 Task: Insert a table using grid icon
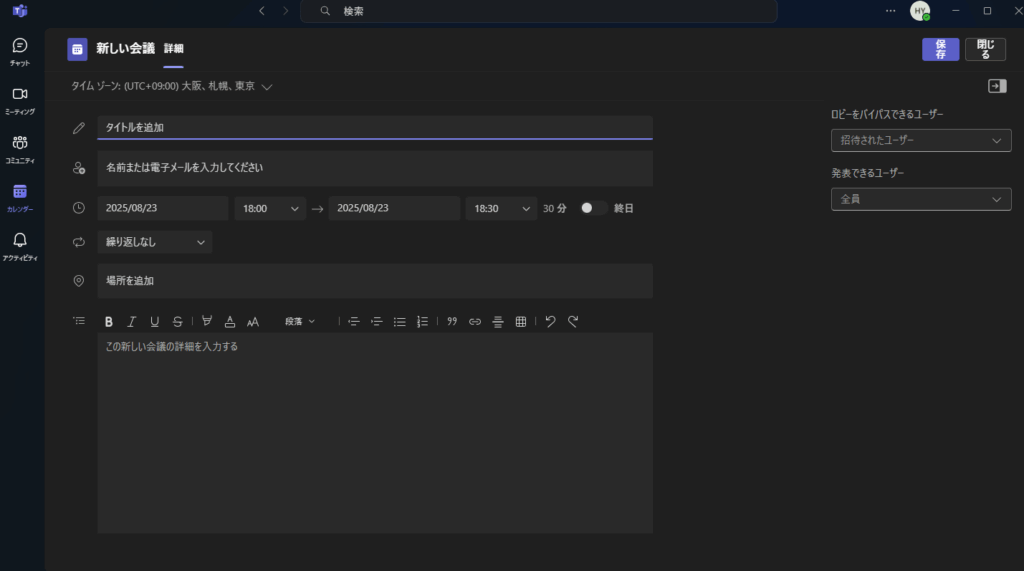(x=521, y=321)
